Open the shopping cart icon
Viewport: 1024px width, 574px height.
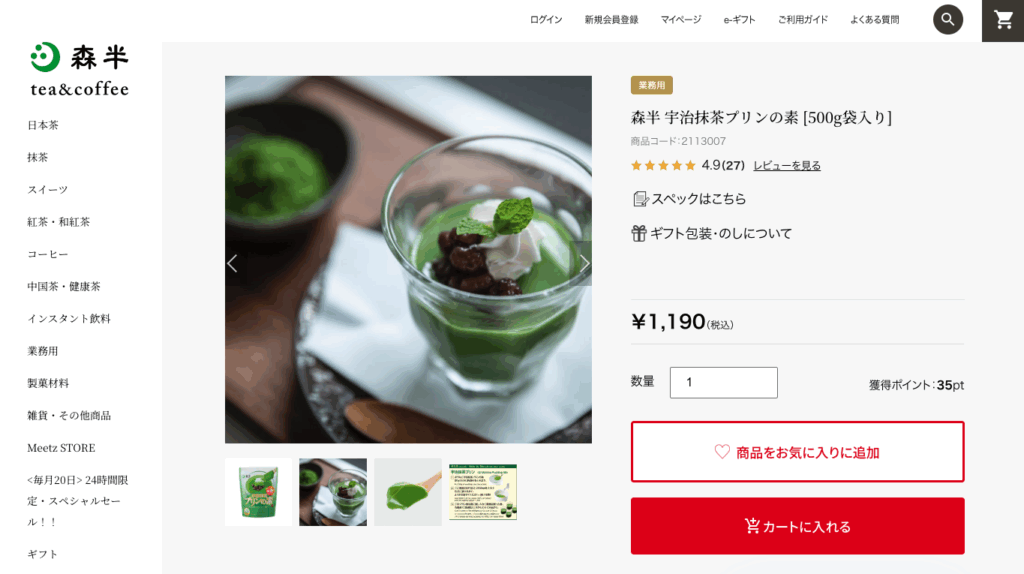click(x=1003, y=20)
